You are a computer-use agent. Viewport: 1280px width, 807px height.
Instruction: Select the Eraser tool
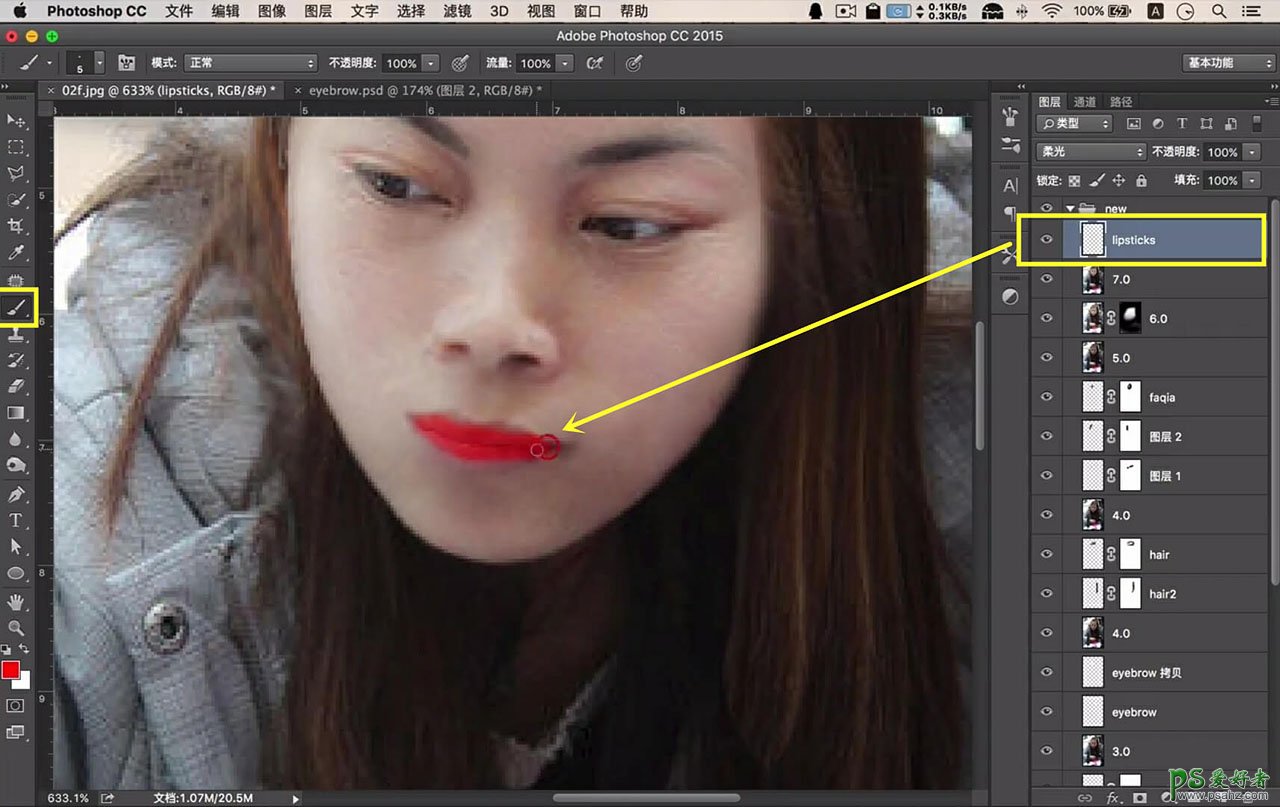16,386
